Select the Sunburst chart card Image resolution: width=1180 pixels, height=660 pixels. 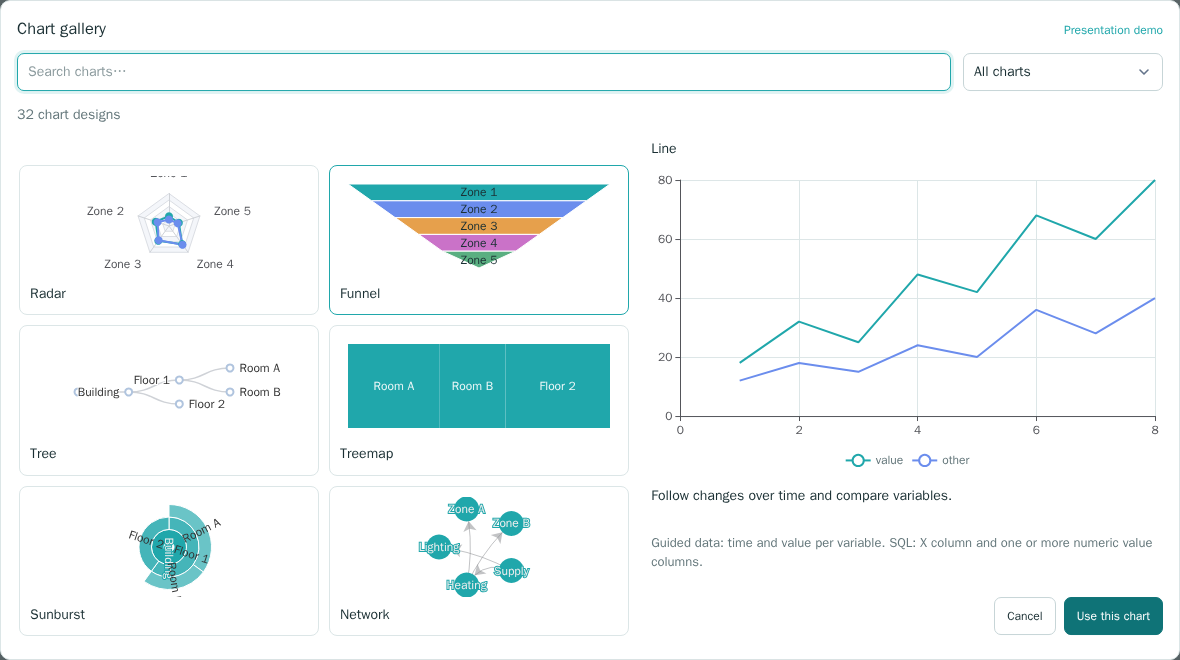coord(169,561)
